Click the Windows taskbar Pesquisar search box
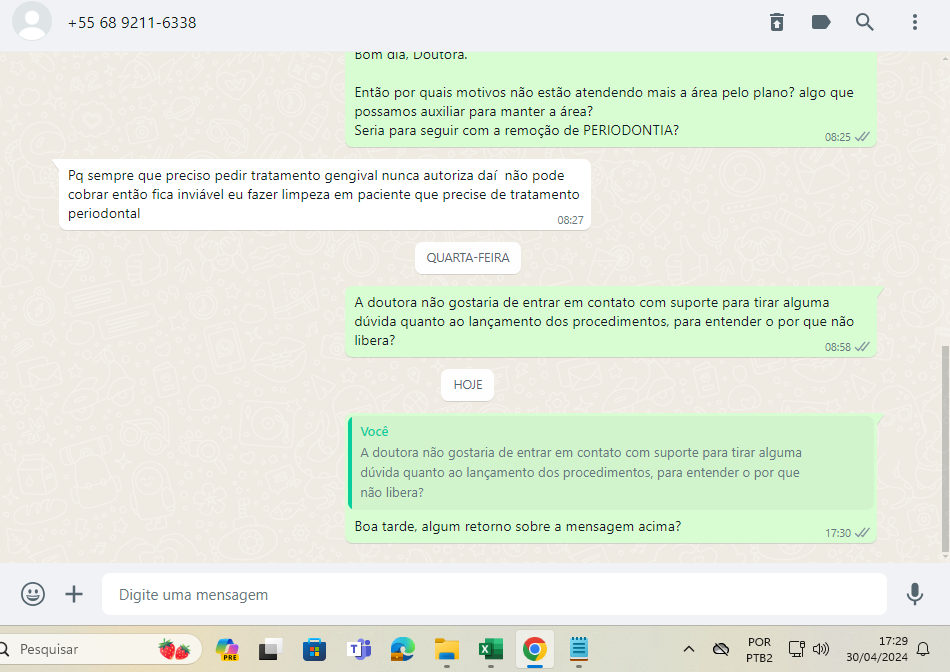Screen dimensions: 950x672 (x=100, y=649)
